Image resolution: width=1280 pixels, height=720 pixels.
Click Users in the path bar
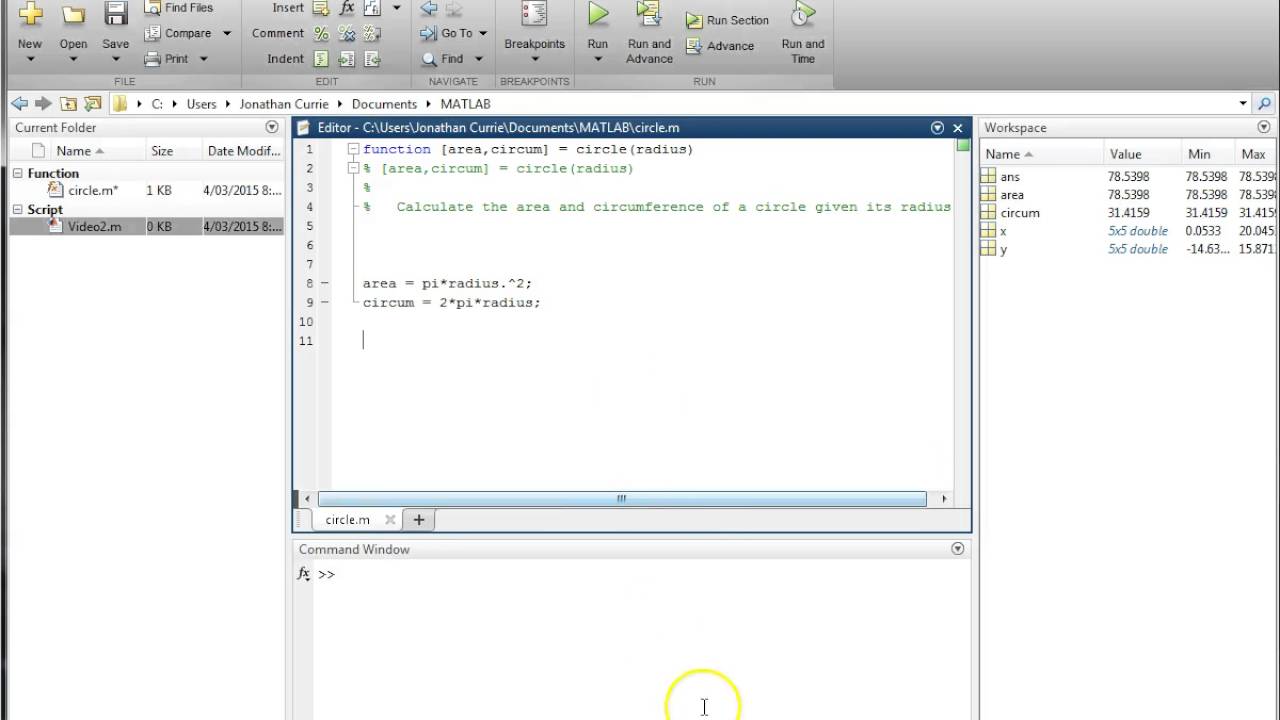click(201, 104)
